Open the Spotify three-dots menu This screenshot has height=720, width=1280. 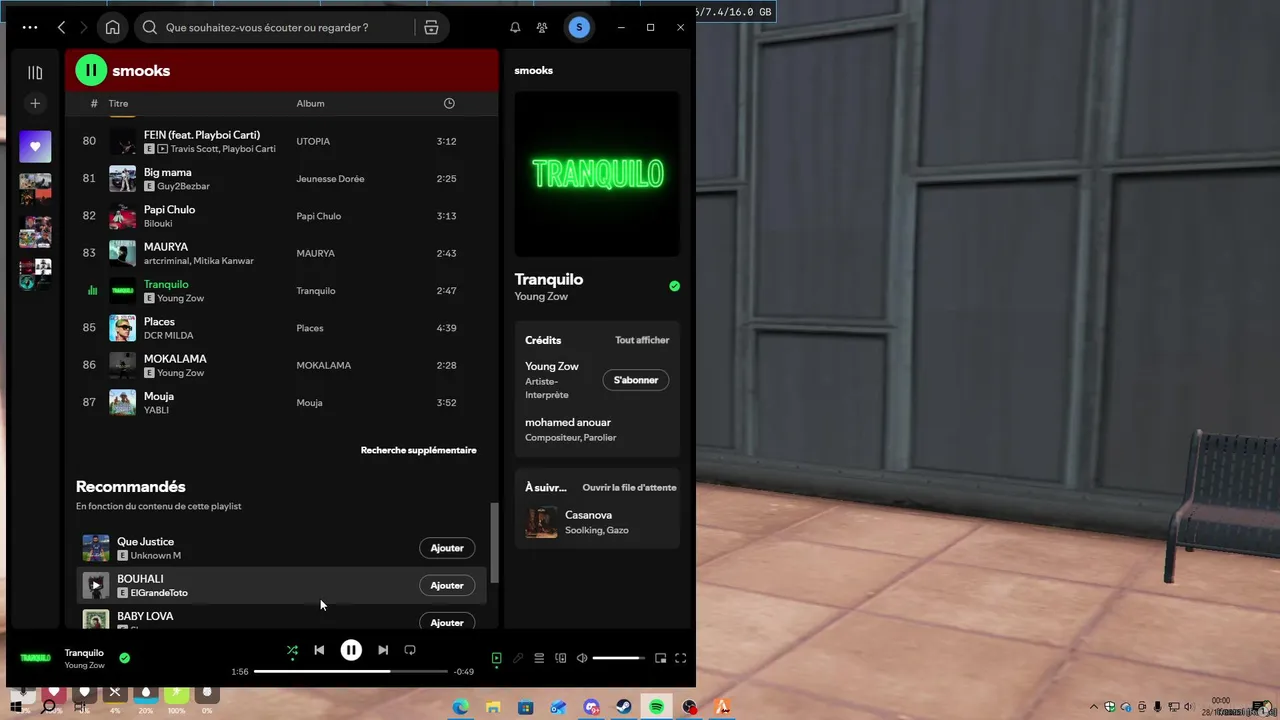(x=30, y=28)
